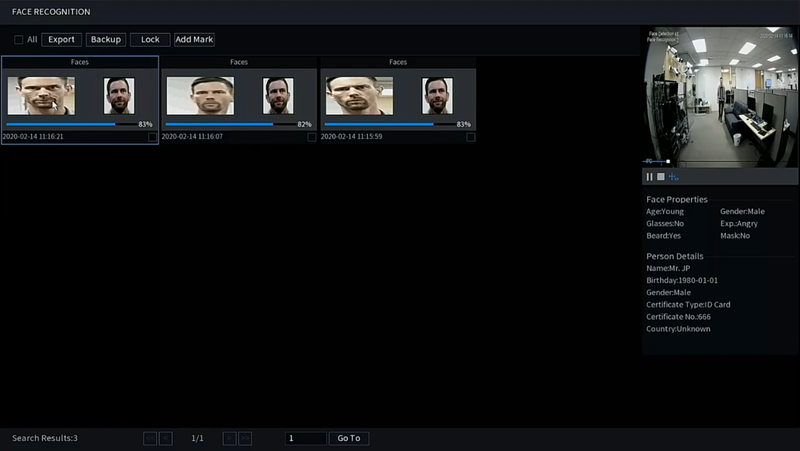This screenshot has width=800, height=451.
Task: Click the Age:Young property
Action: click(x=665, y=211)
